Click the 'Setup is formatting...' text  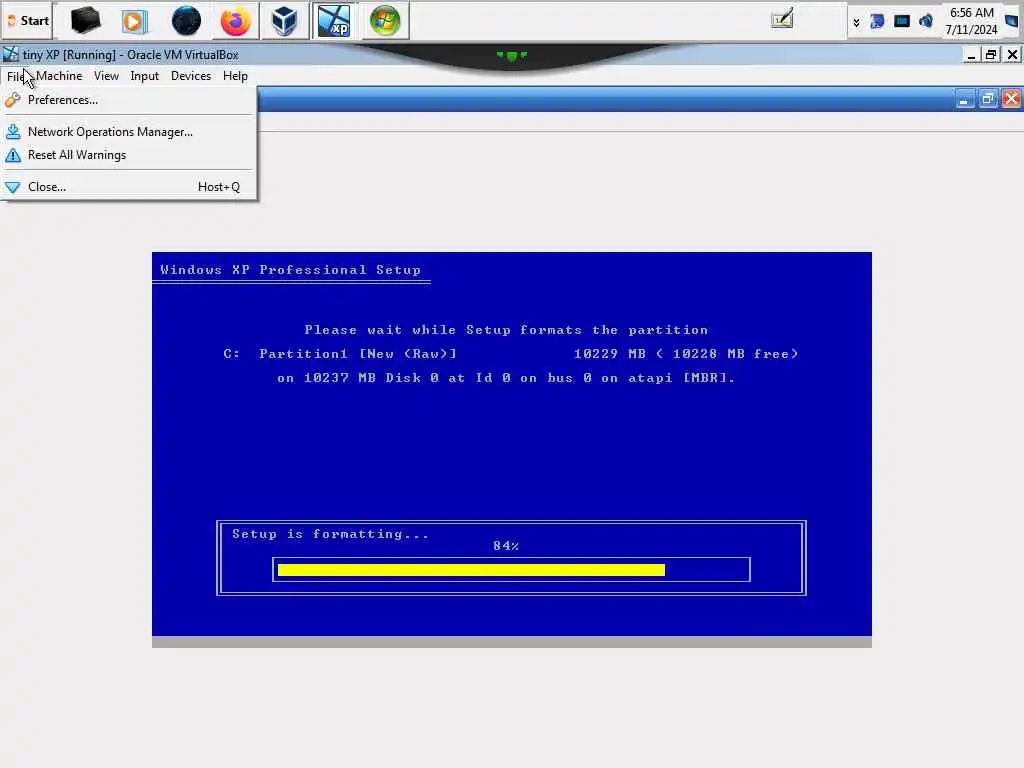[x=330, y=534]
